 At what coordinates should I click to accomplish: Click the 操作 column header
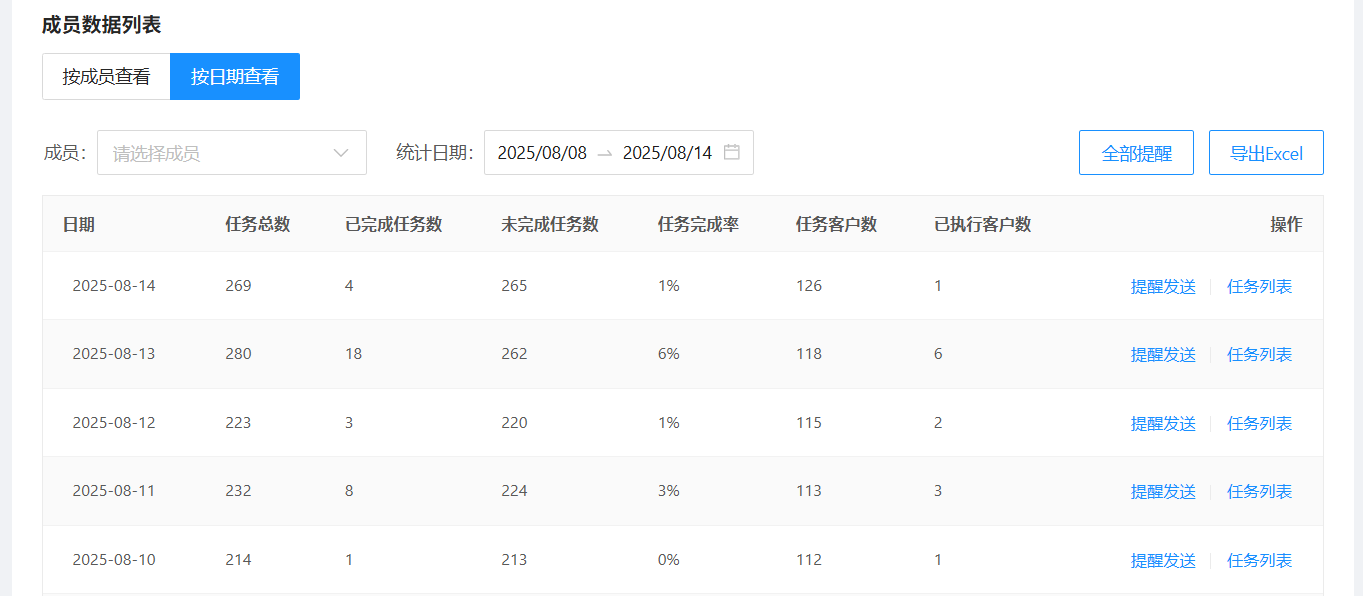[1286, 224]
